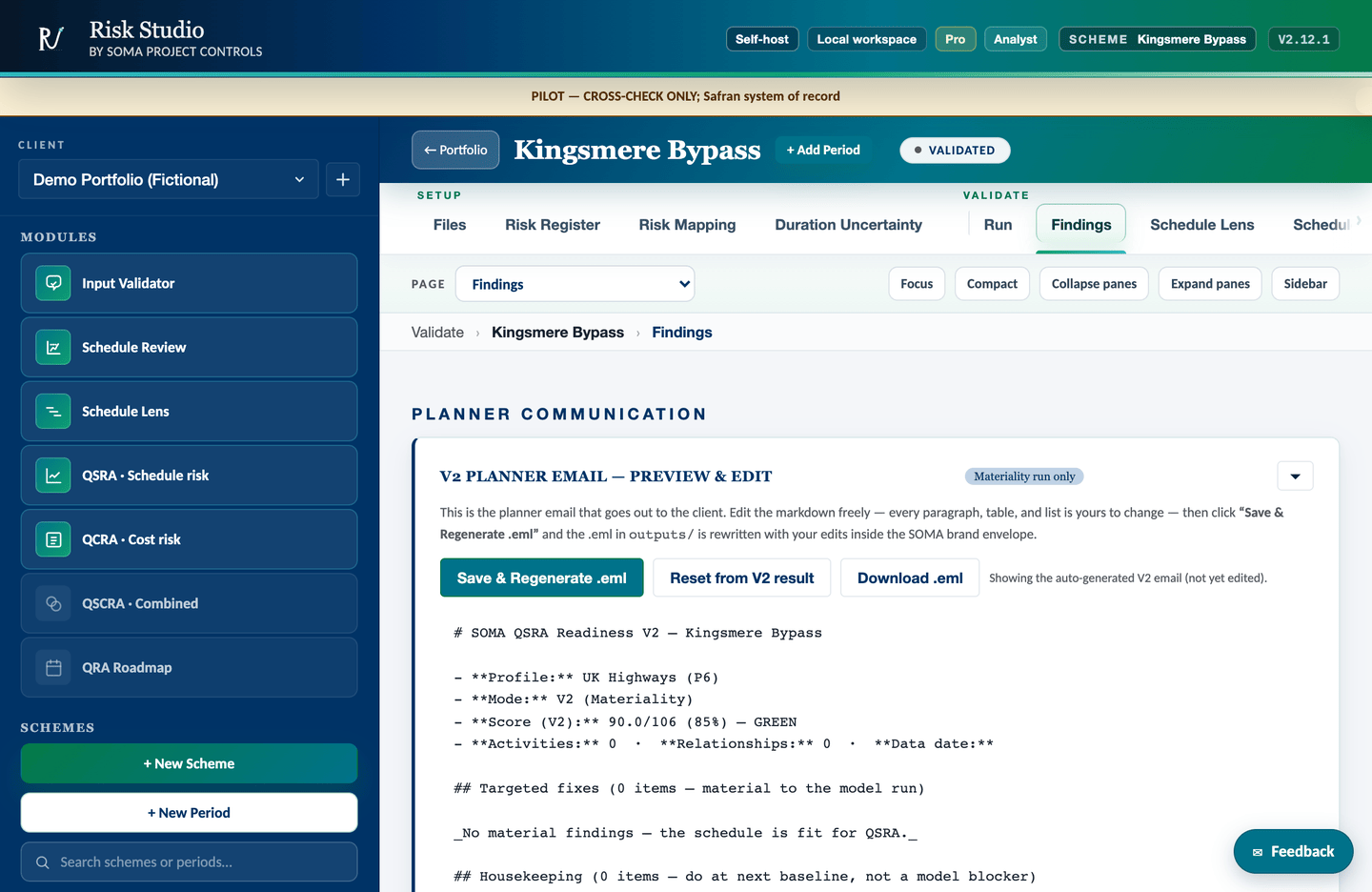Viewport: 1372px width, 892px height.
Task: Collapse the V2 Planner Email panel arrow
Action: (x=1295, y=476)
